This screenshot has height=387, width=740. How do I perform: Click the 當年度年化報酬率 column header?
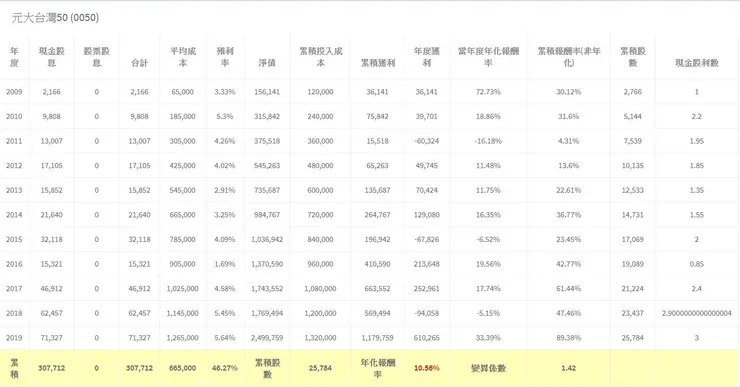pyautogui.click(x=488, y=57)
